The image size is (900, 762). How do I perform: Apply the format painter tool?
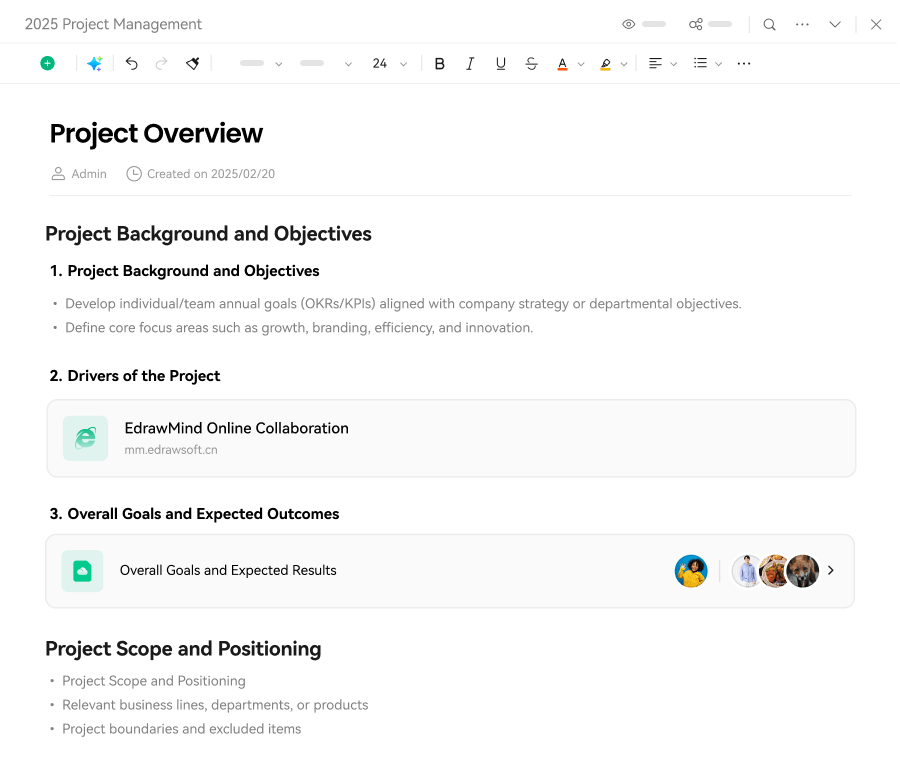[x=193, y=63]
